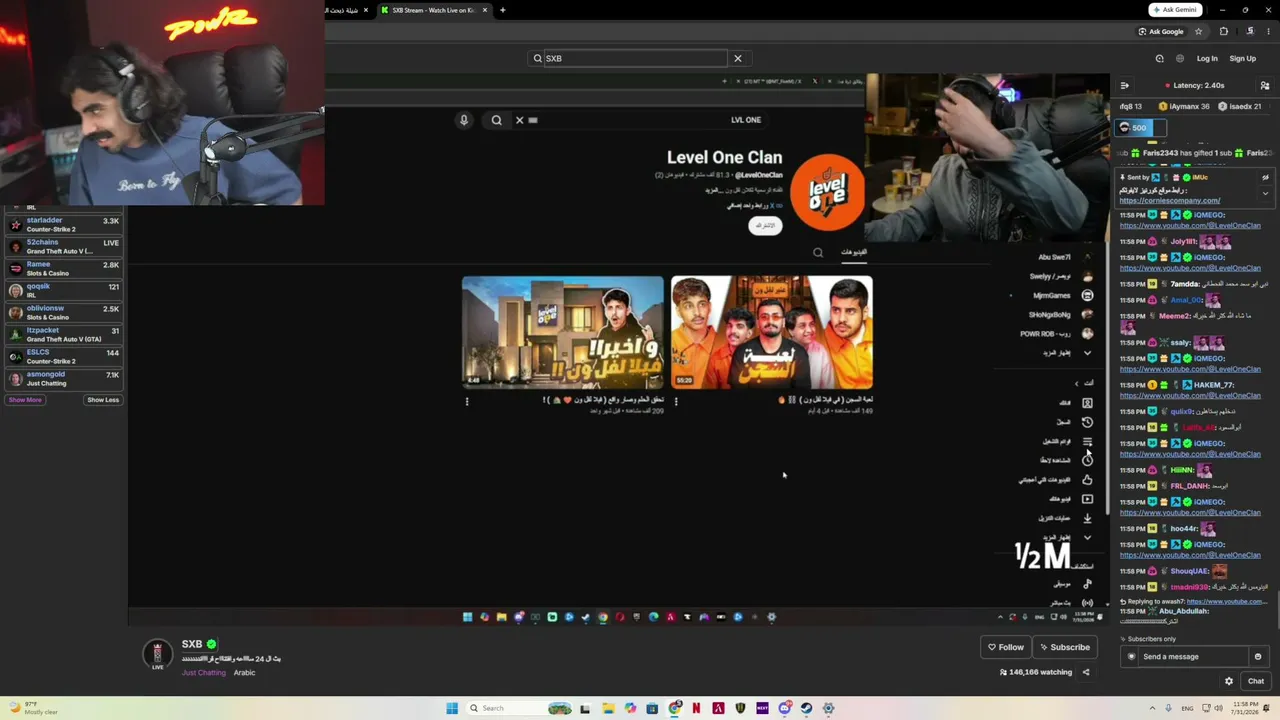Open the chat users list icon
This screenshot has width=1280, height=720.
tap(1265, 85)
